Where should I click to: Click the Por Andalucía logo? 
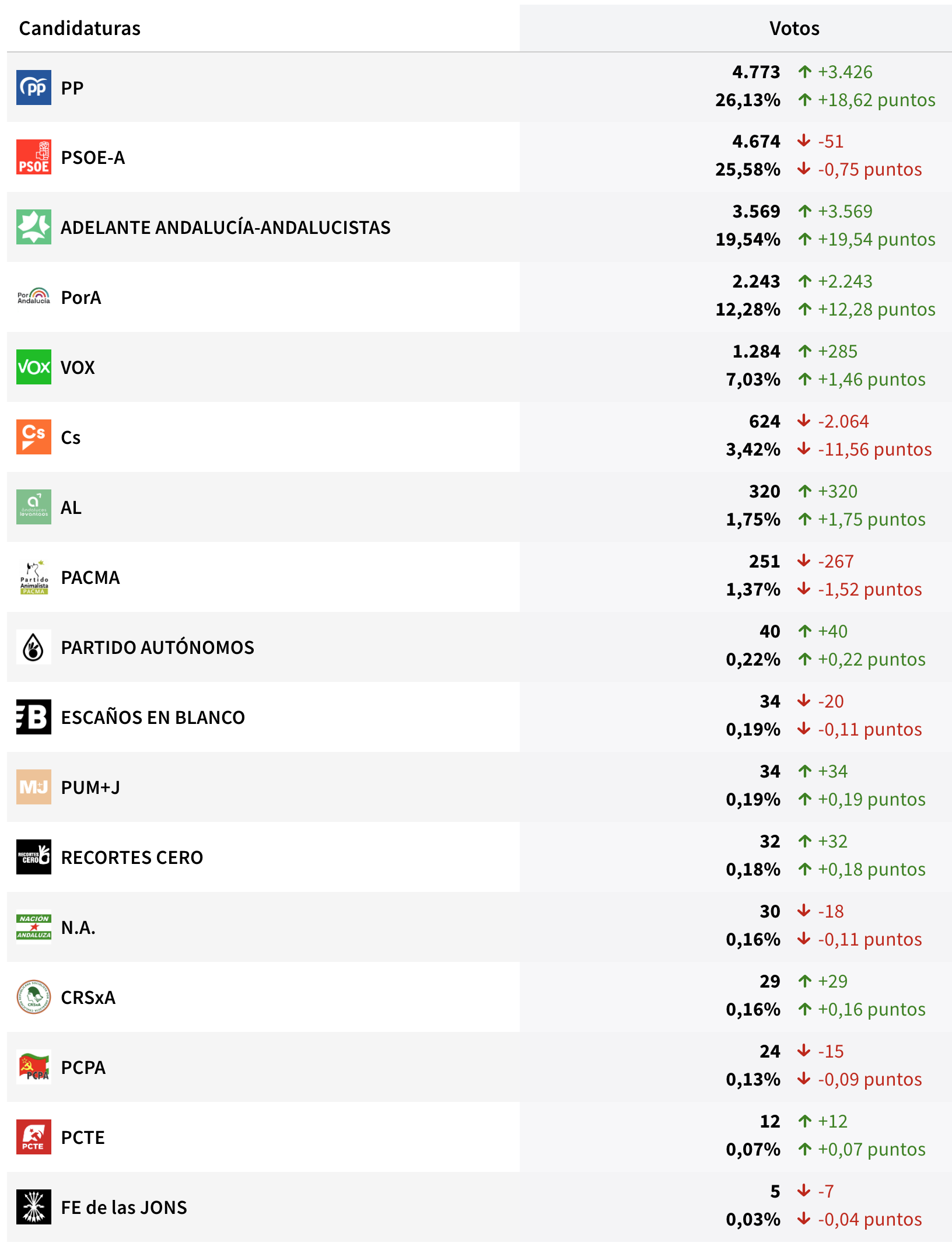click(34, 297)
